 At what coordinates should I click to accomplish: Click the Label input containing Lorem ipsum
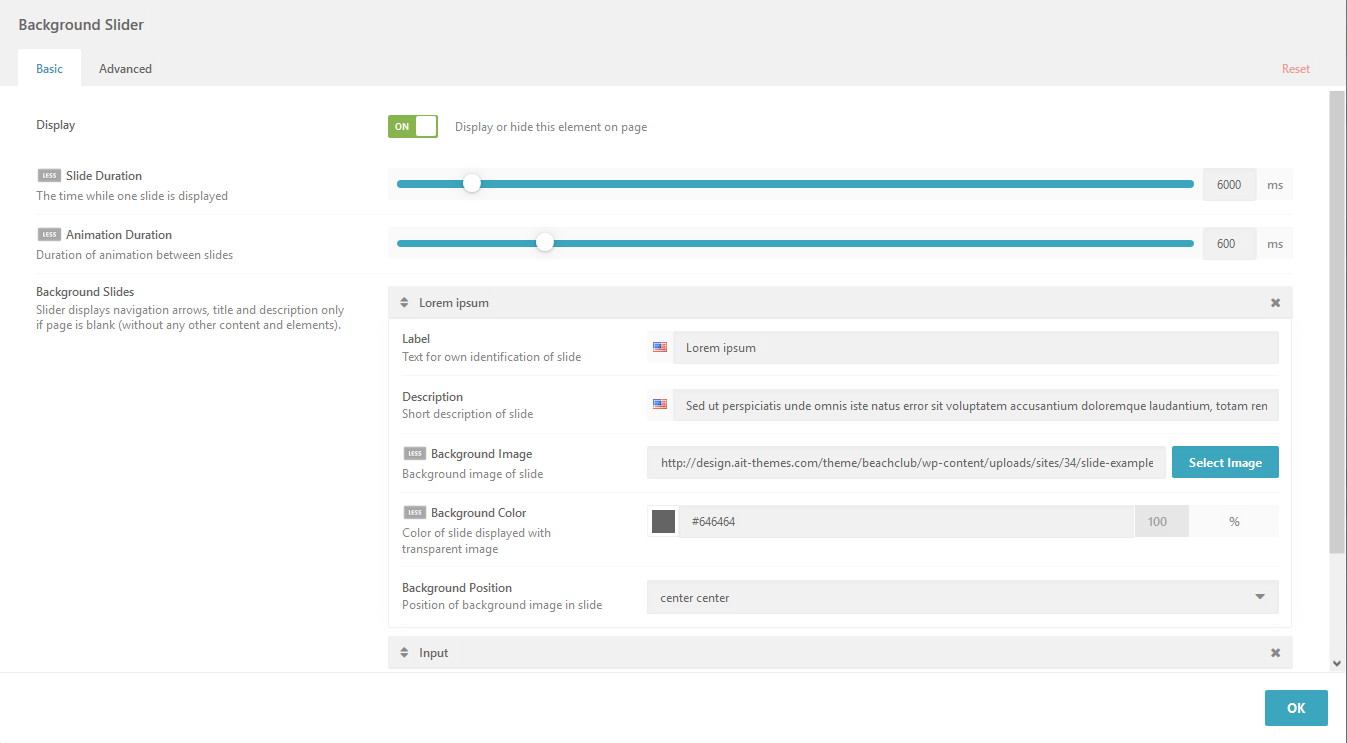click(975, 347)
